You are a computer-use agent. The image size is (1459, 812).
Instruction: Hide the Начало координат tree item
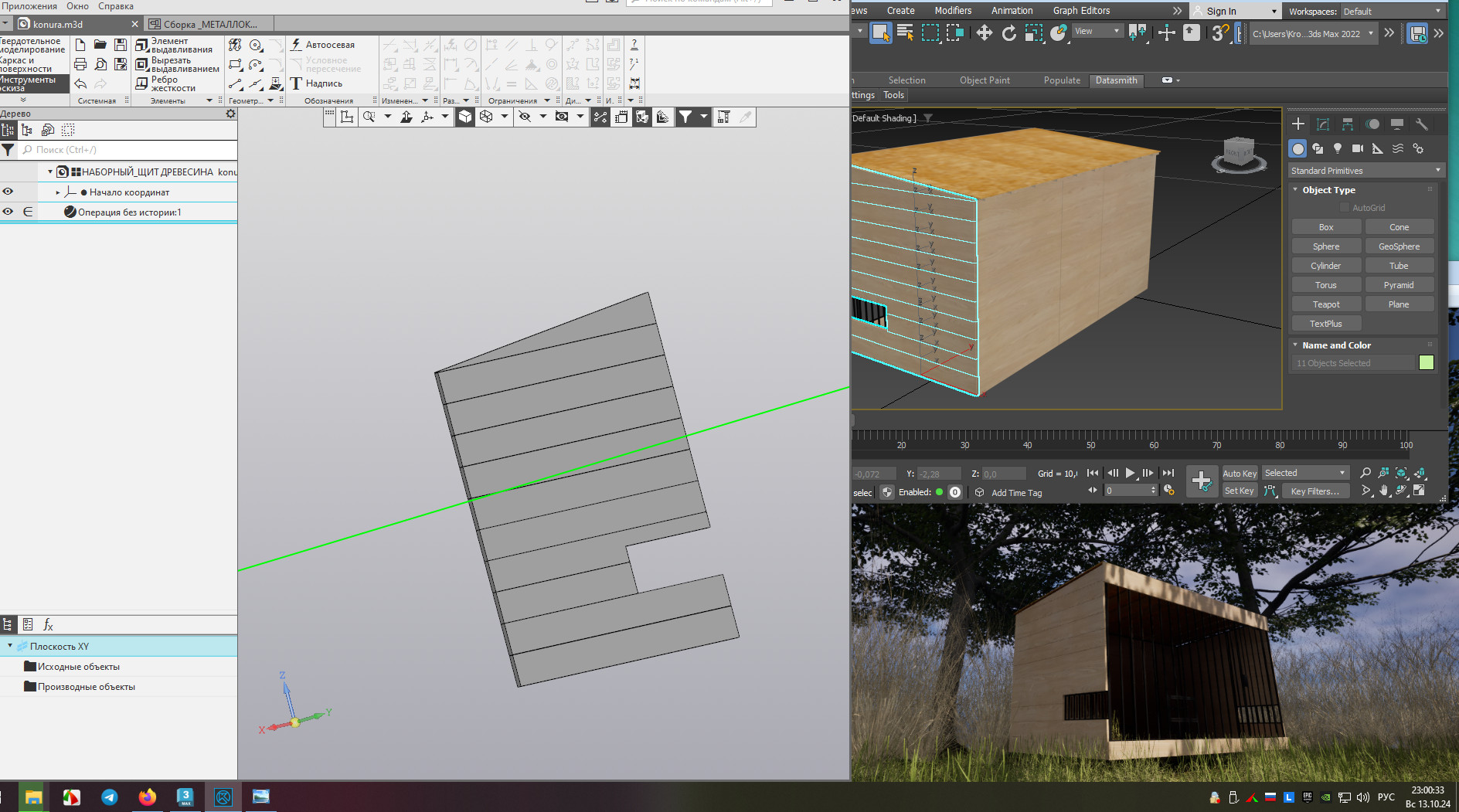point(8,192)
